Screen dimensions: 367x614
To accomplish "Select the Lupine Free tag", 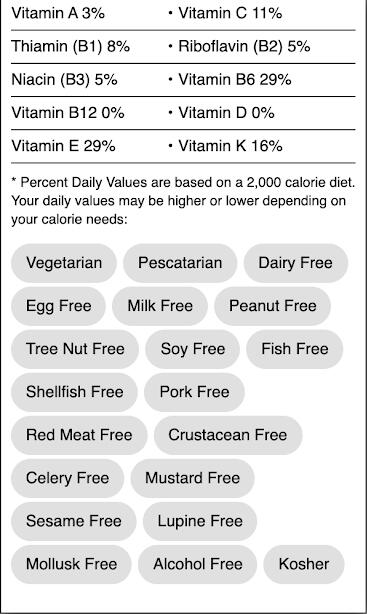I will click(x=200, y=521).
